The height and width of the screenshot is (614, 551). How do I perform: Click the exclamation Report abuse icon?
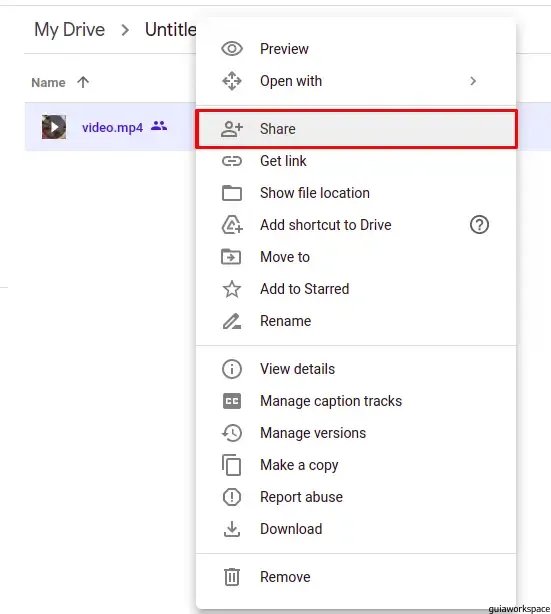tap(232, 497)
